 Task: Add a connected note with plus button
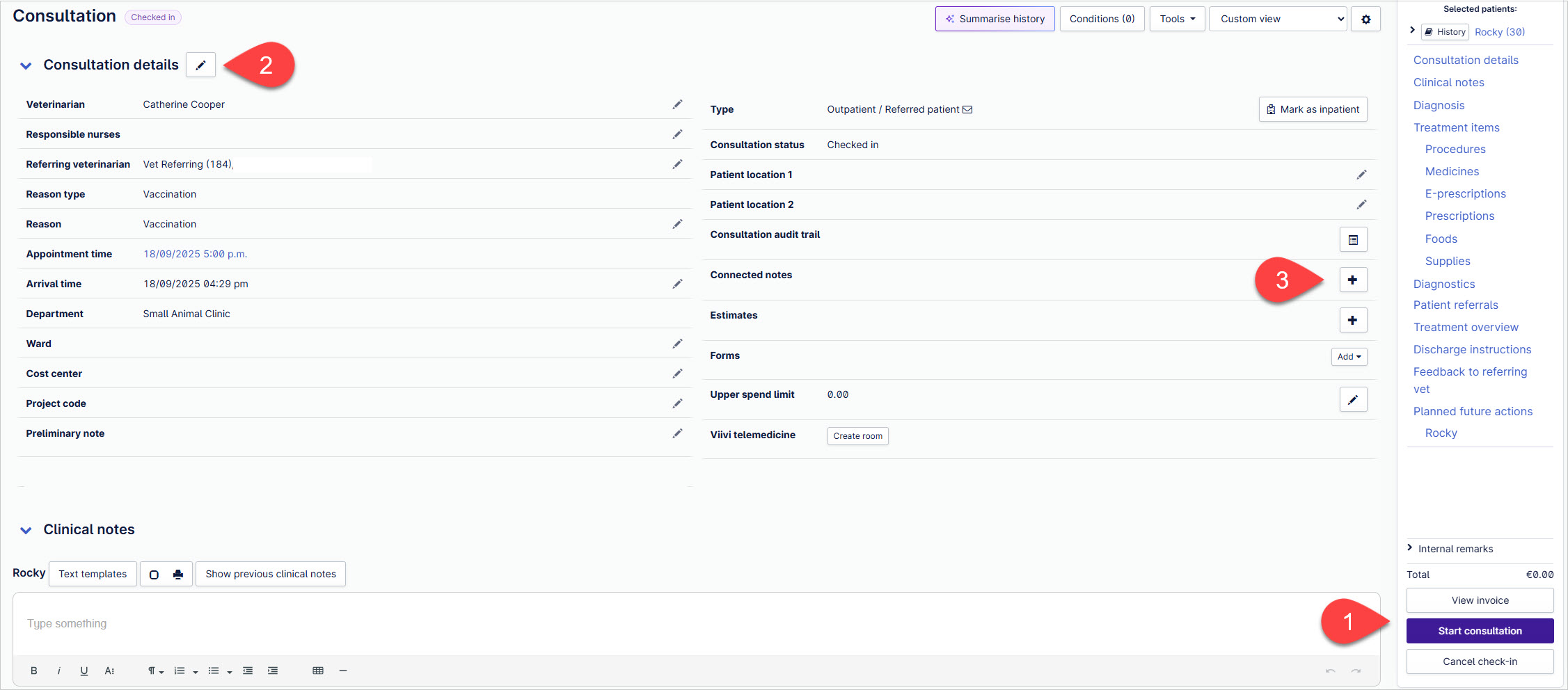(1353, 280)
